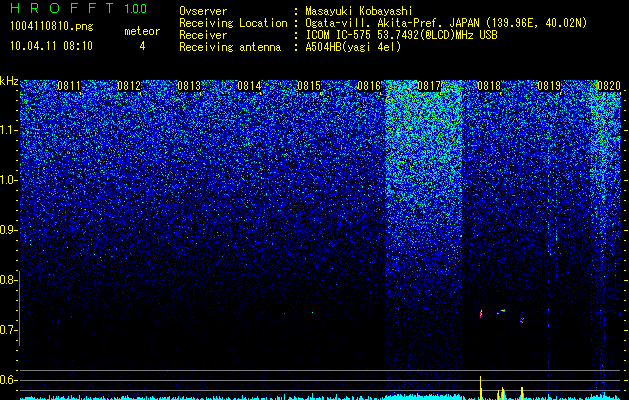Click the 0819 time marker
Screen dimensions: 629x400
pos(549,86)
